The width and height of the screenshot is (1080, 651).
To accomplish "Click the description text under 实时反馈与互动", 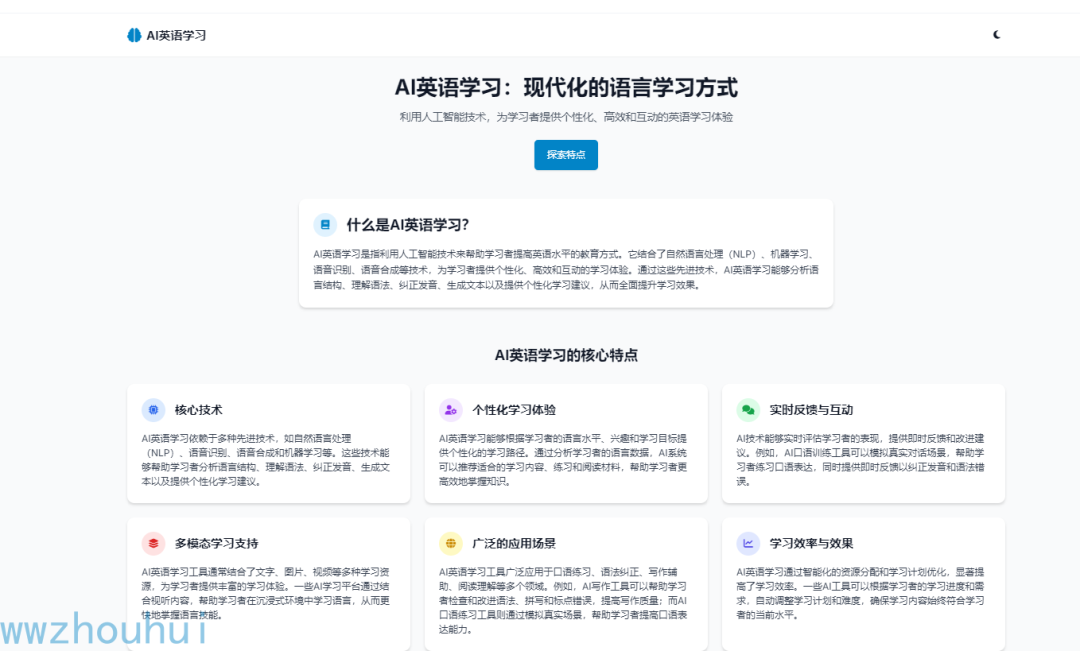I will click(860, 459).
